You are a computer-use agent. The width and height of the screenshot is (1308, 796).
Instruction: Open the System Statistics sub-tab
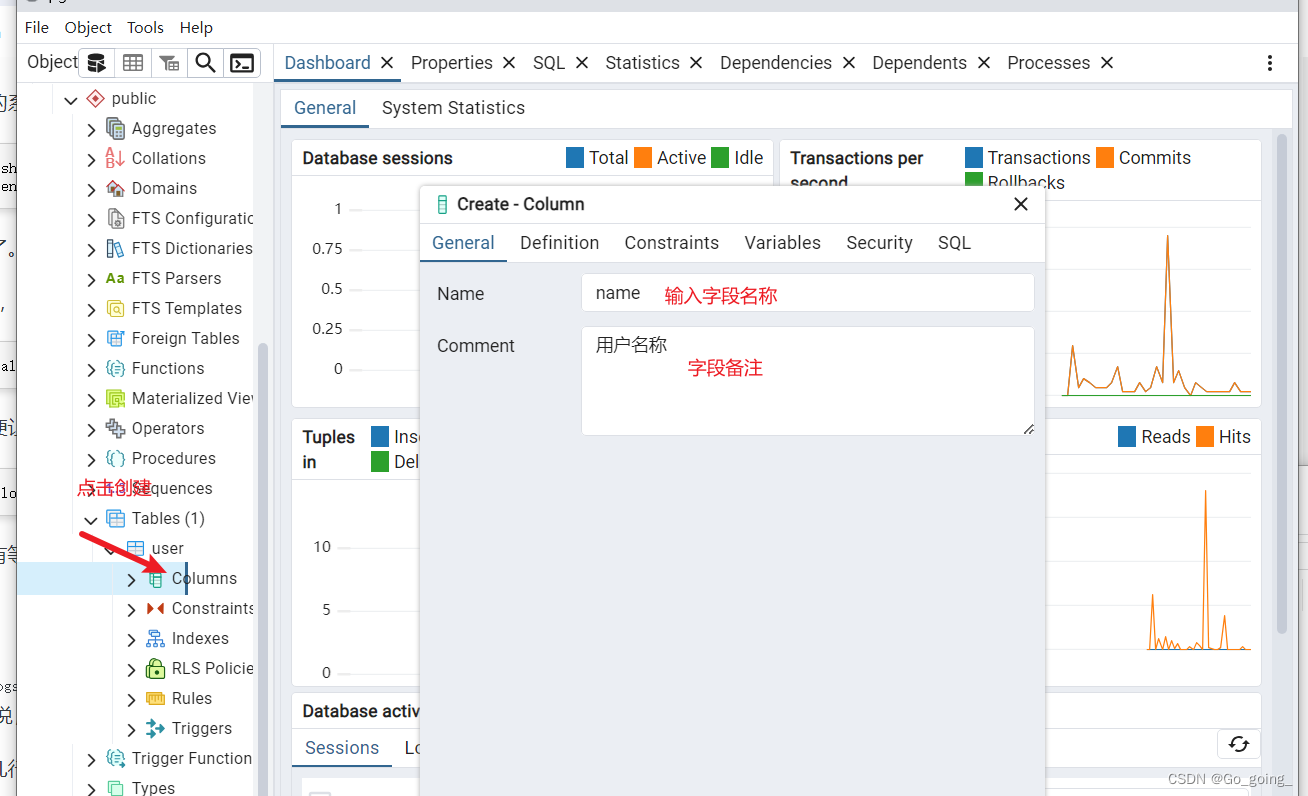point(453,108)
